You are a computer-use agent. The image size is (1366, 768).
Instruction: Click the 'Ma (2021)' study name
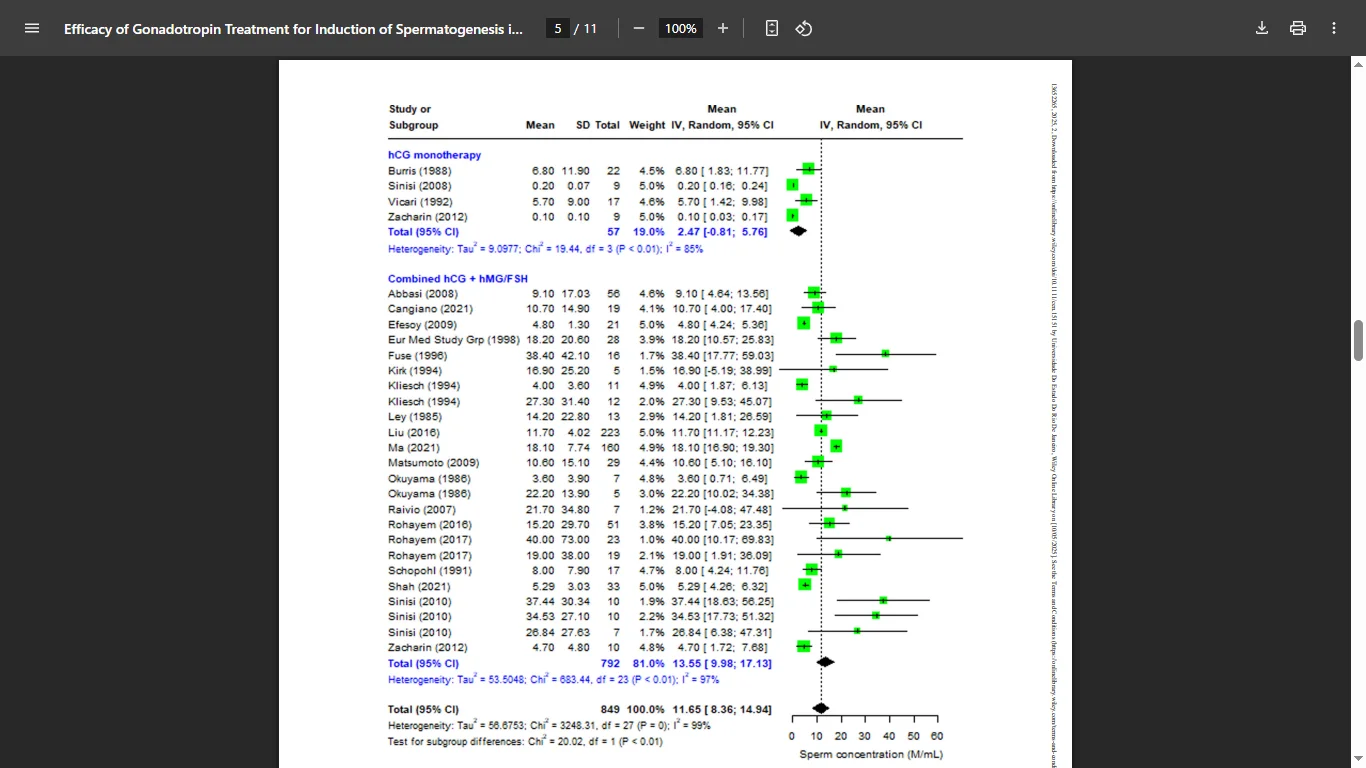pyautogui.click(x=413, y=448)
